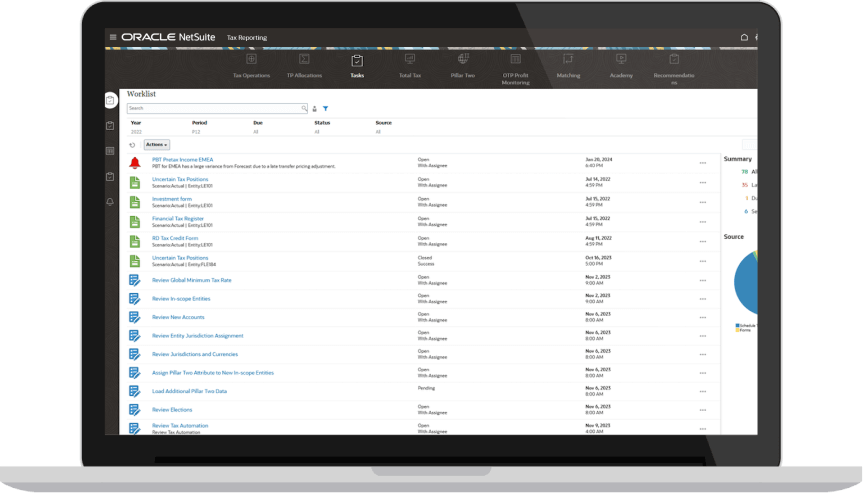Viewport: 863px width, 493px height.
Task: Open actions menu for PBT Pretax Income EMEA
Action: [703, 163]
